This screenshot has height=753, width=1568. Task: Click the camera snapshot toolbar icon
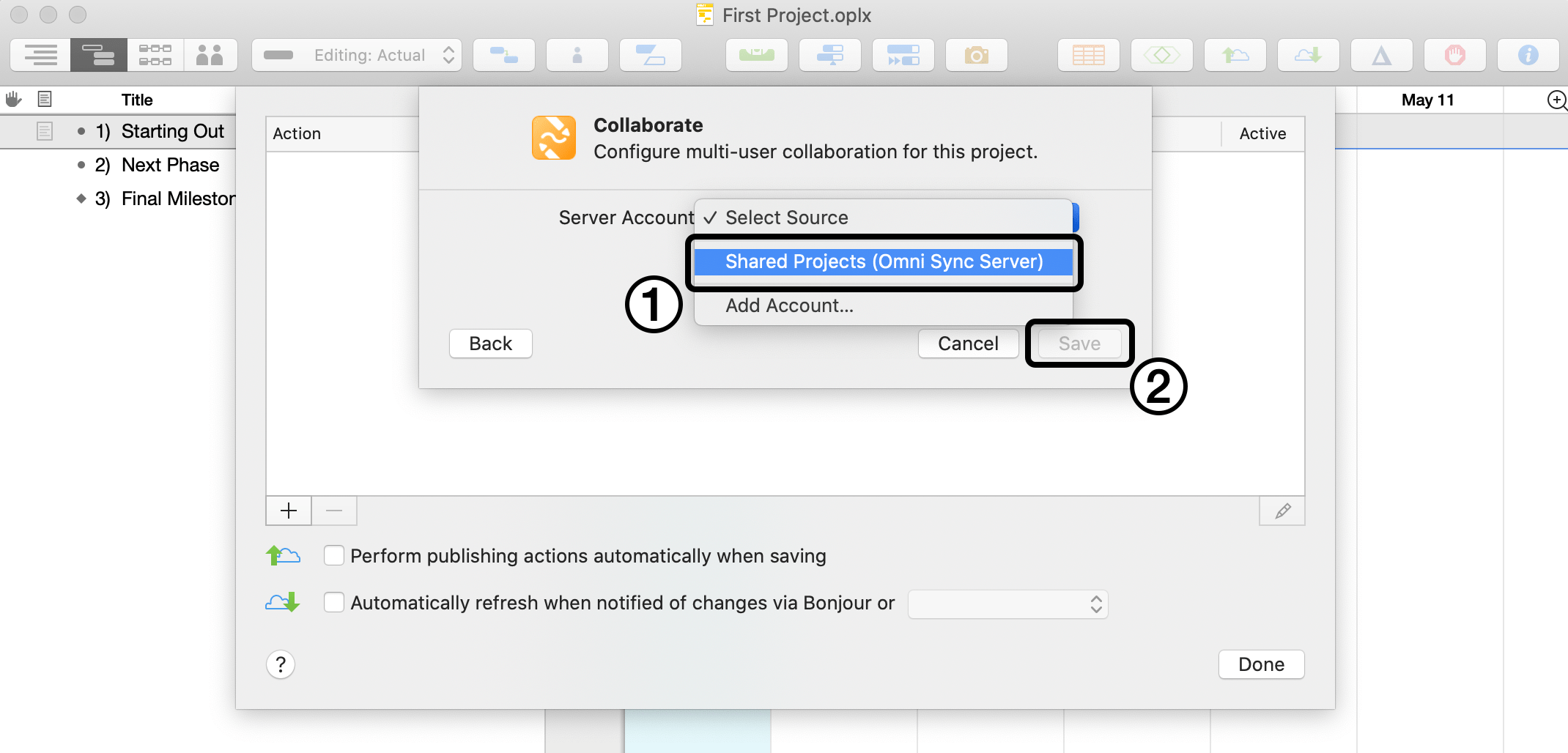[x=976, y=55]
